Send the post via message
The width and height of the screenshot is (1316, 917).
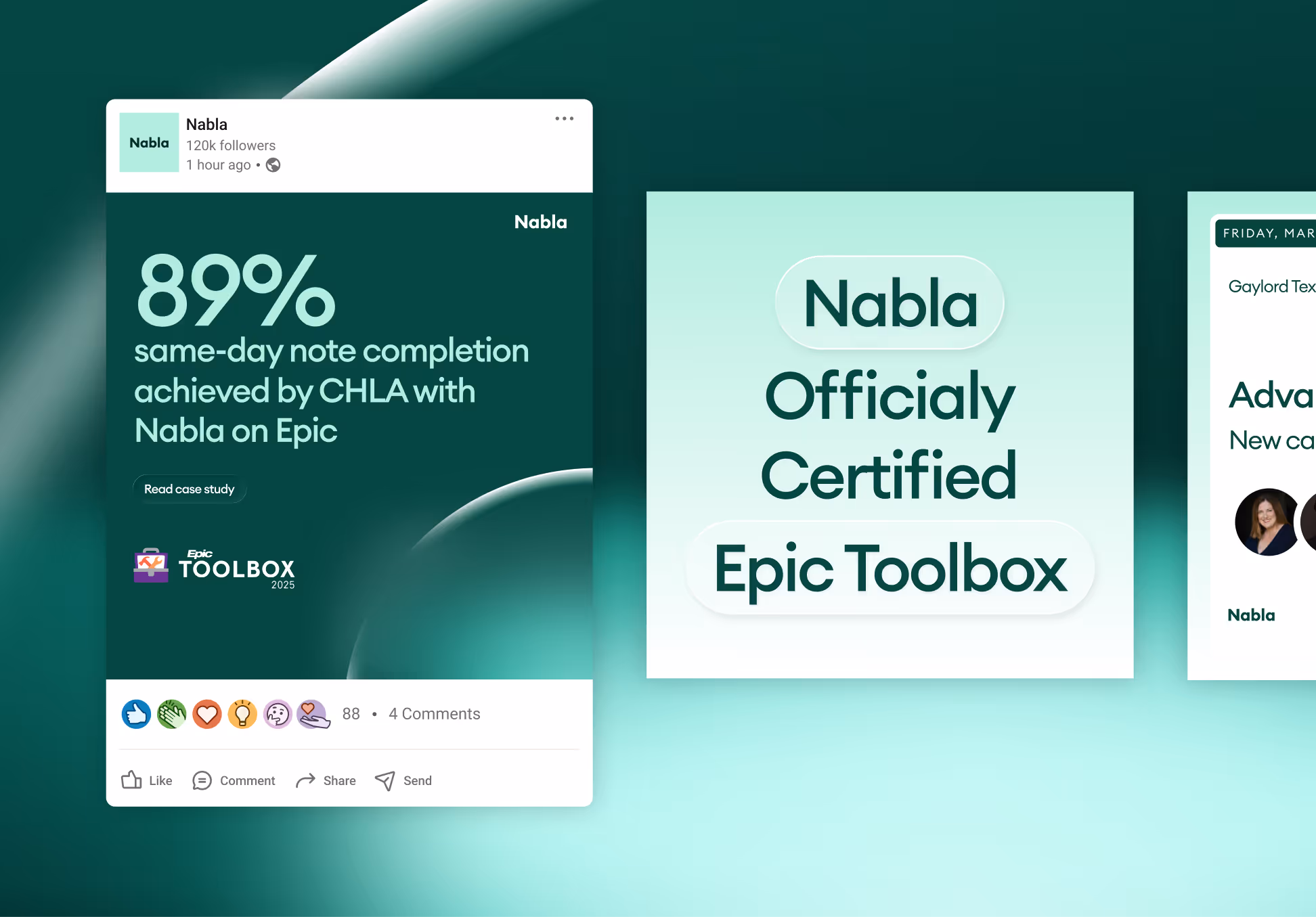[x=403, y=780]
